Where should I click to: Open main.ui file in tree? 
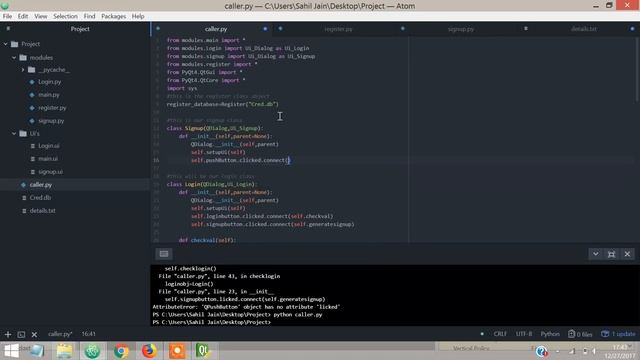coord(48,159)
